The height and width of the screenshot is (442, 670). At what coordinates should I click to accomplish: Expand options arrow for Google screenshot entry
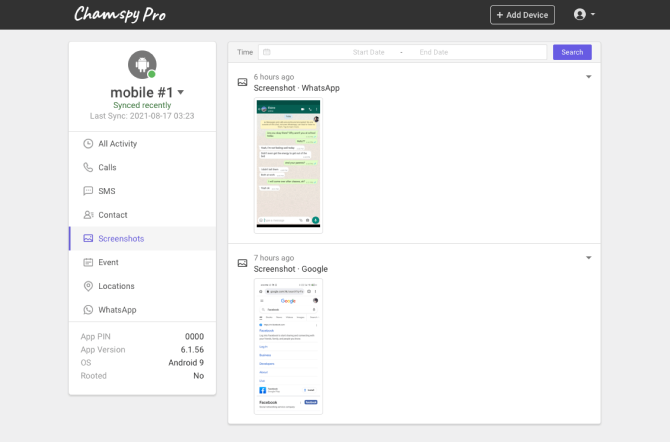point(588,258)
